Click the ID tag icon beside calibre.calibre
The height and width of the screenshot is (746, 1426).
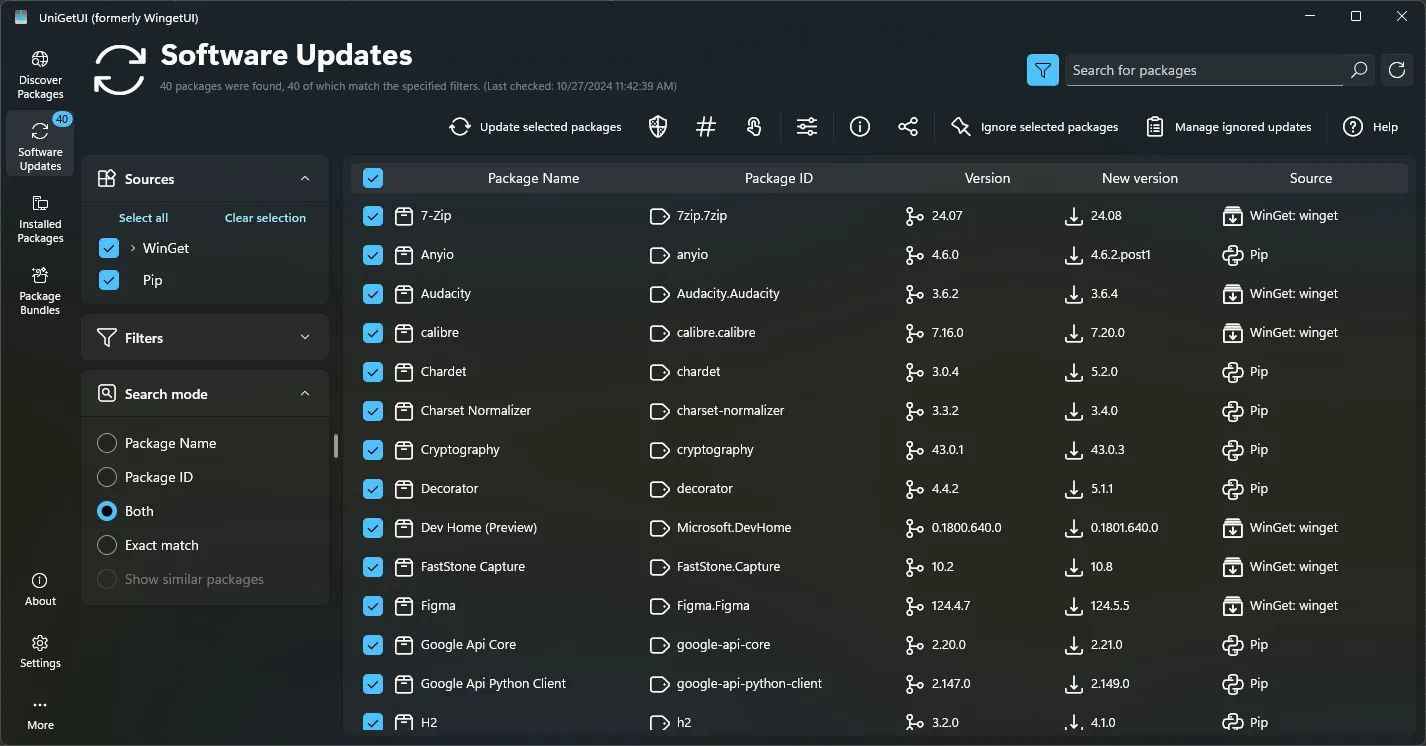click(659, 333)
